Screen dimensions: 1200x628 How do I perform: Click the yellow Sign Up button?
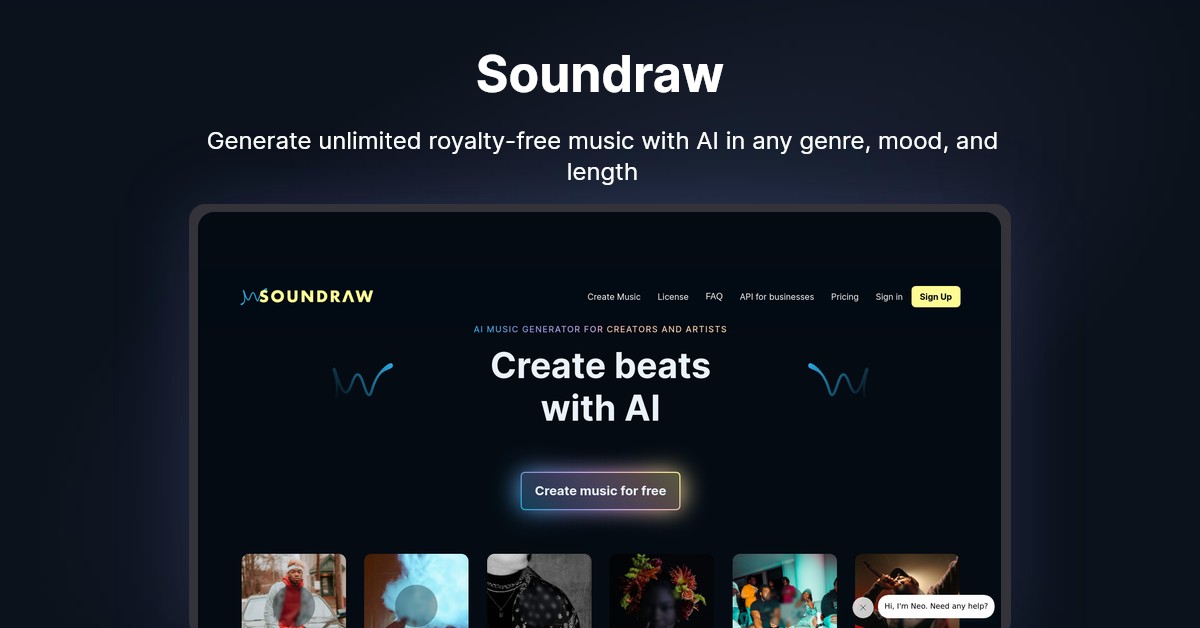(936, 297)
